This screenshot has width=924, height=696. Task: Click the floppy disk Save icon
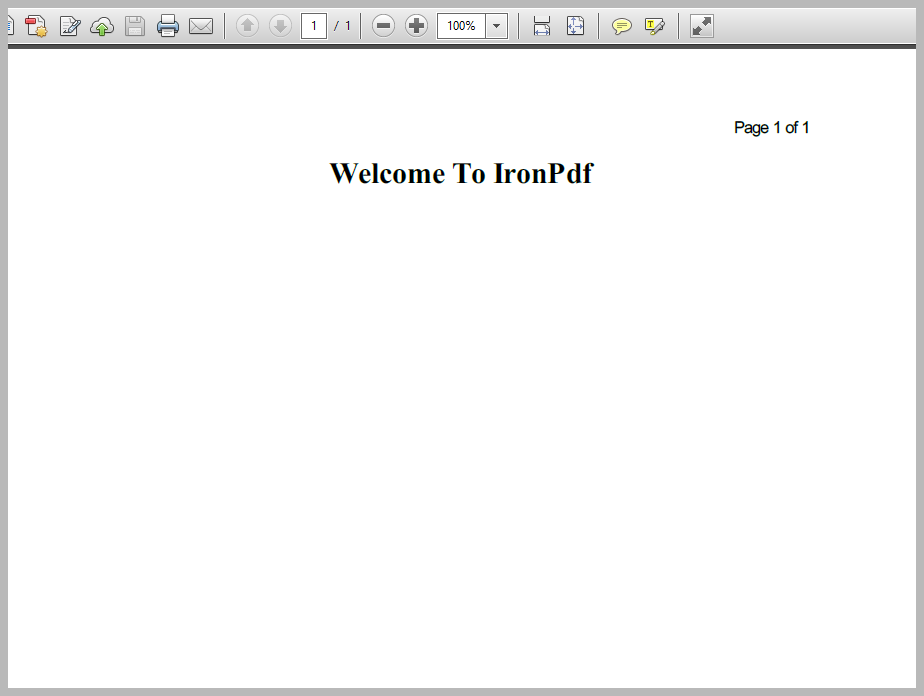pyautogui.click(x=135, y=27)
